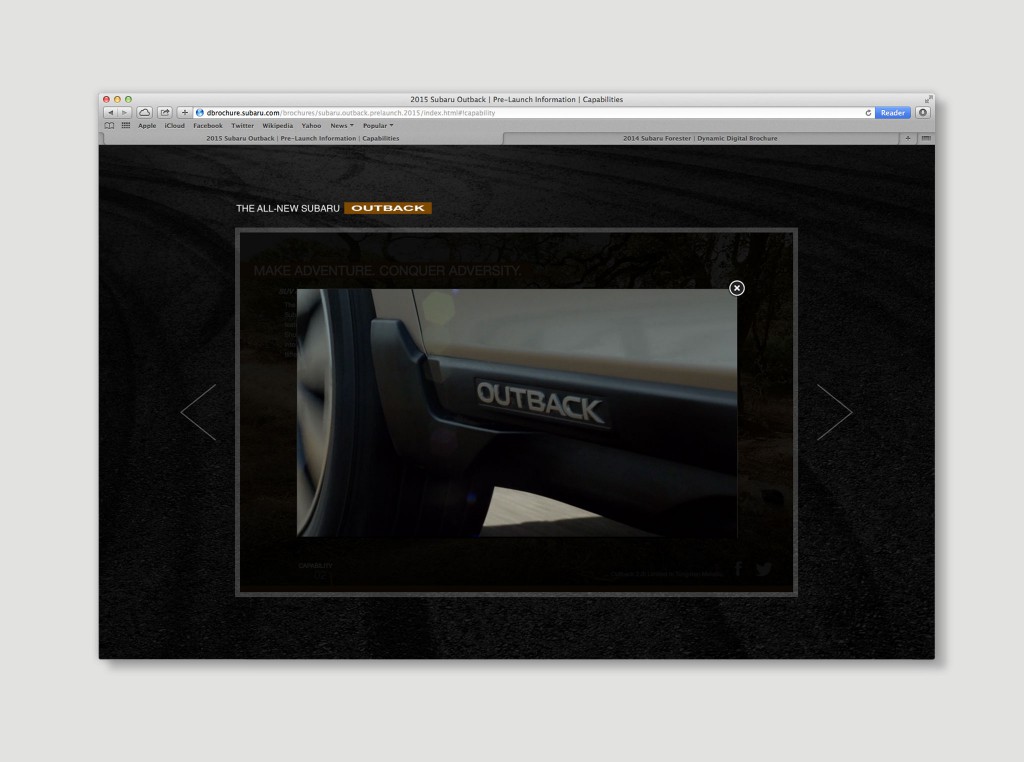Enter full screen with the corner arrows
Viewport: 1024px width, 762px height.
click(928, 99)
